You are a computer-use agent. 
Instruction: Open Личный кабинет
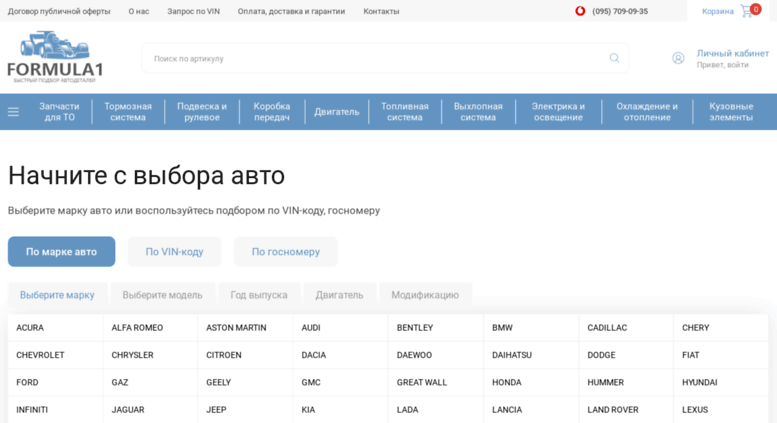point(732,53)
